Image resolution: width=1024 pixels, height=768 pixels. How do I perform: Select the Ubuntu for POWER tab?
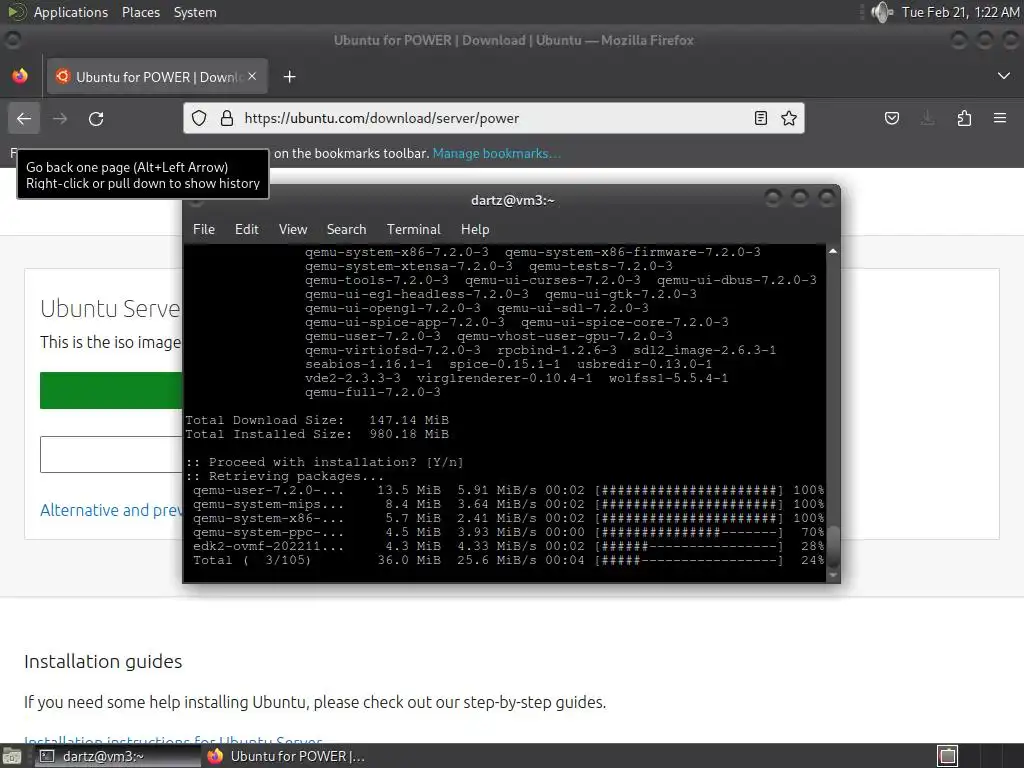tap(157, 77)
